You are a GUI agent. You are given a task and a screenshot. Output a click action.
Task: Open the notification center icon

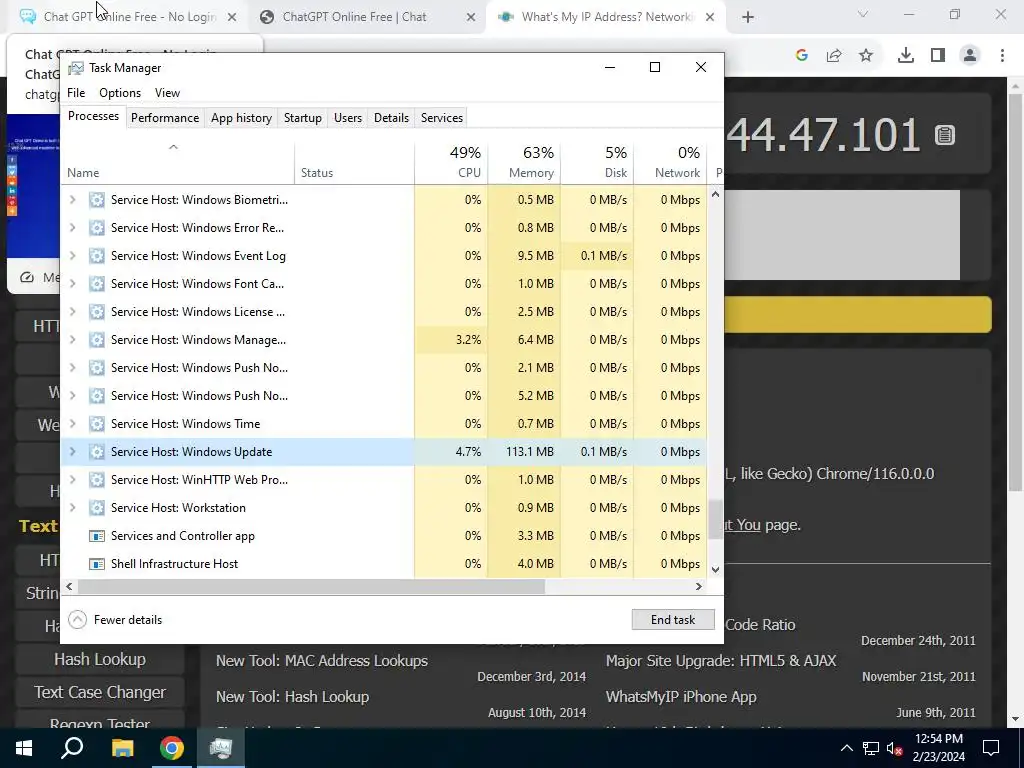[991, 748]
